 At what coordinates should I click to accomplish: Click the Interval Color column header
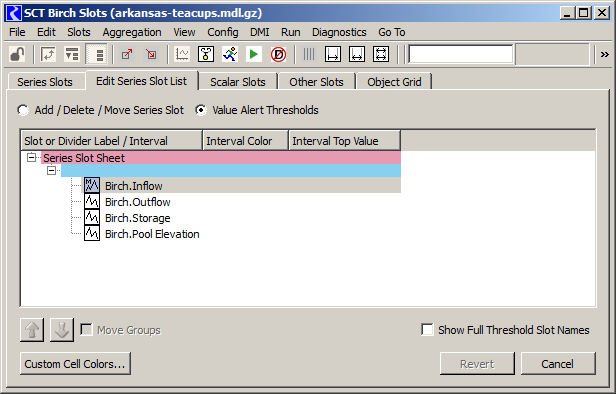pyautogui.click(x=246, y=141)
